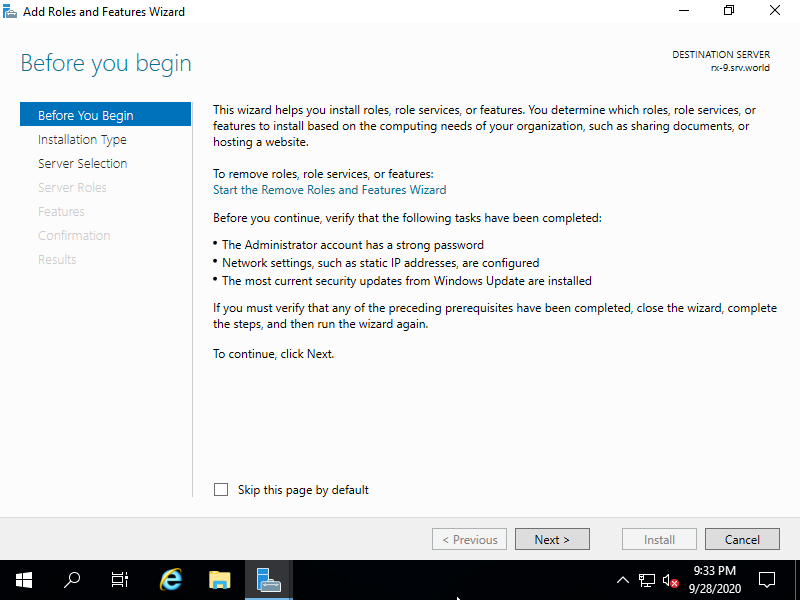800x600 pixels.
Task: Click the Previous button
Action: [469, 539]
